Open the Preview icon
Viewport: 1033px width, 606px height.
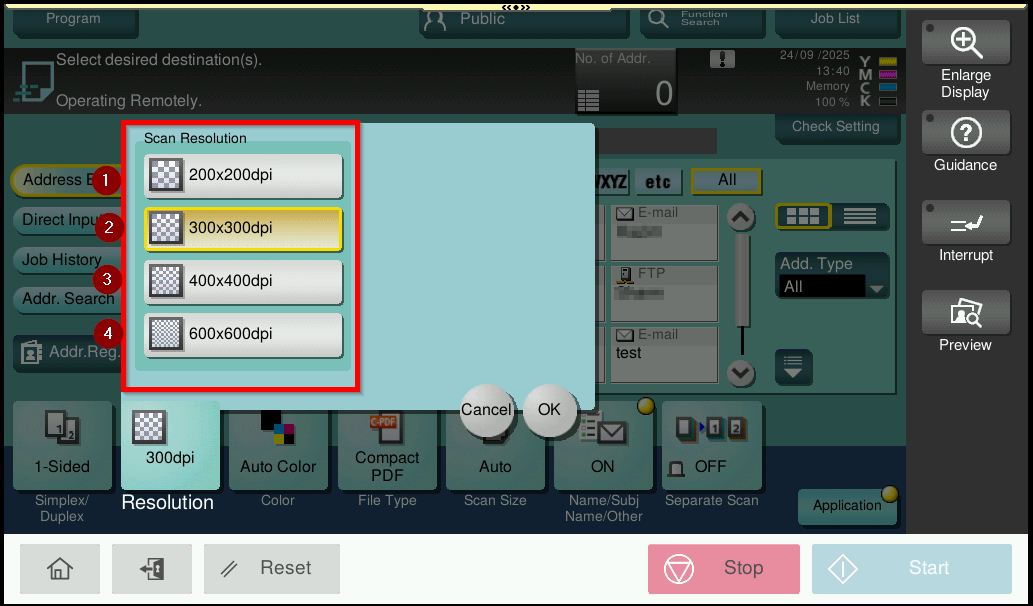tap(965, 314)
